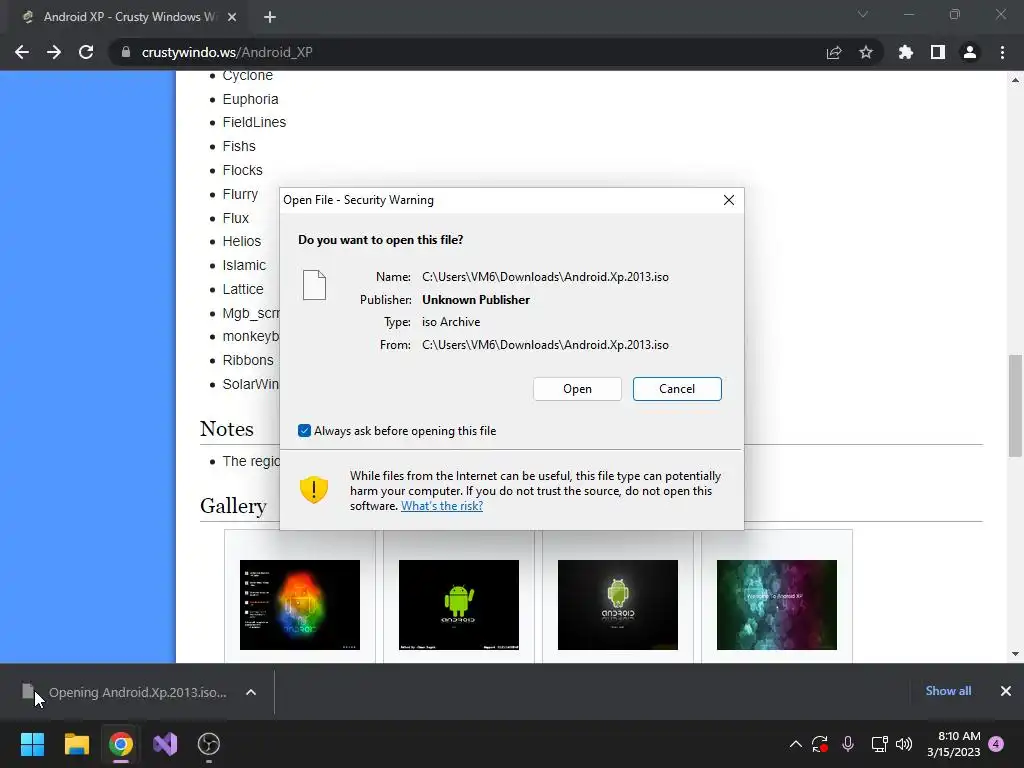This screenshot has height=768, width=1024.
Task: Click the Fishs list item
Action: [239, 146]
